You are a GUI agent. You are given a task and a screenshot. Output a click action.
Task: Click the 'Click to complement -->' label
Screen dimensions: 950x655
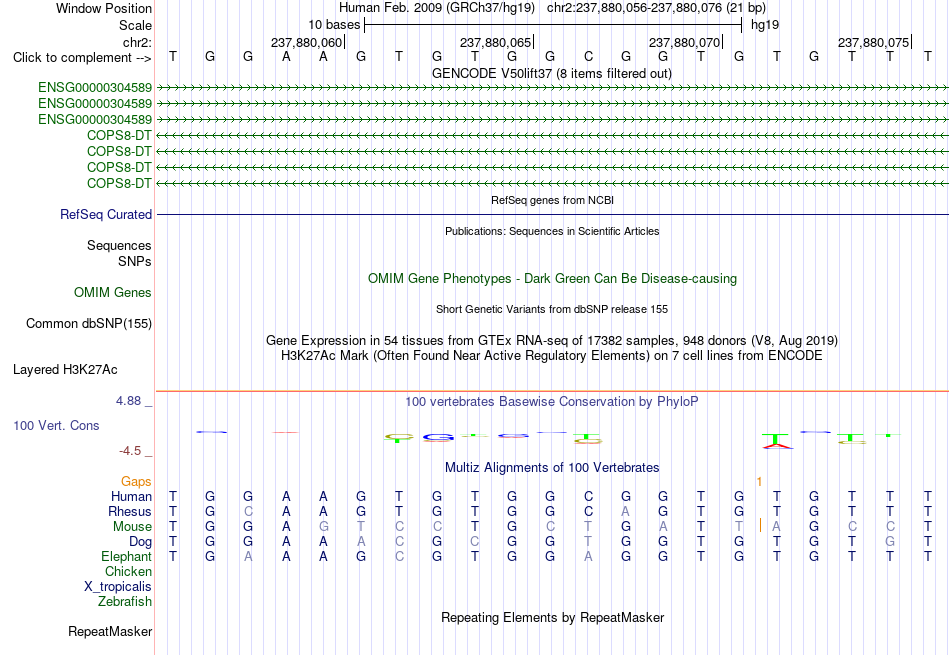point(82,58)
